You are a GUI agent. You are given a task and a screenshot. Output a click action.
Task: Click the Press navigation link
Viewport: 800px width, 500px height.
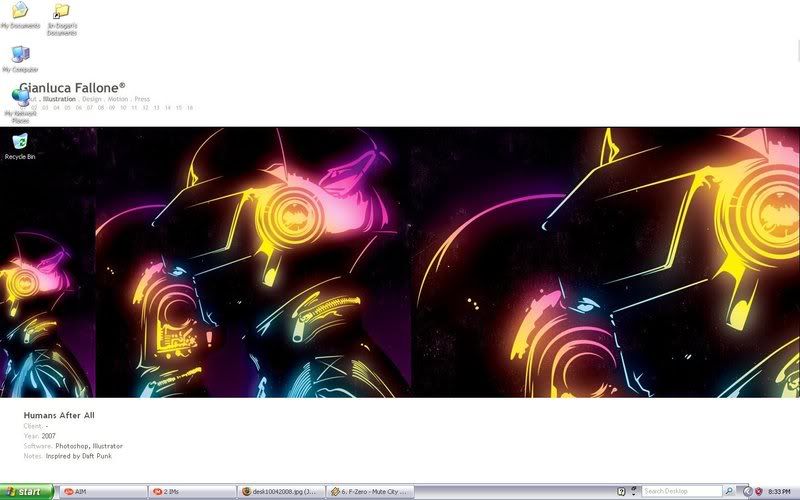142,99
